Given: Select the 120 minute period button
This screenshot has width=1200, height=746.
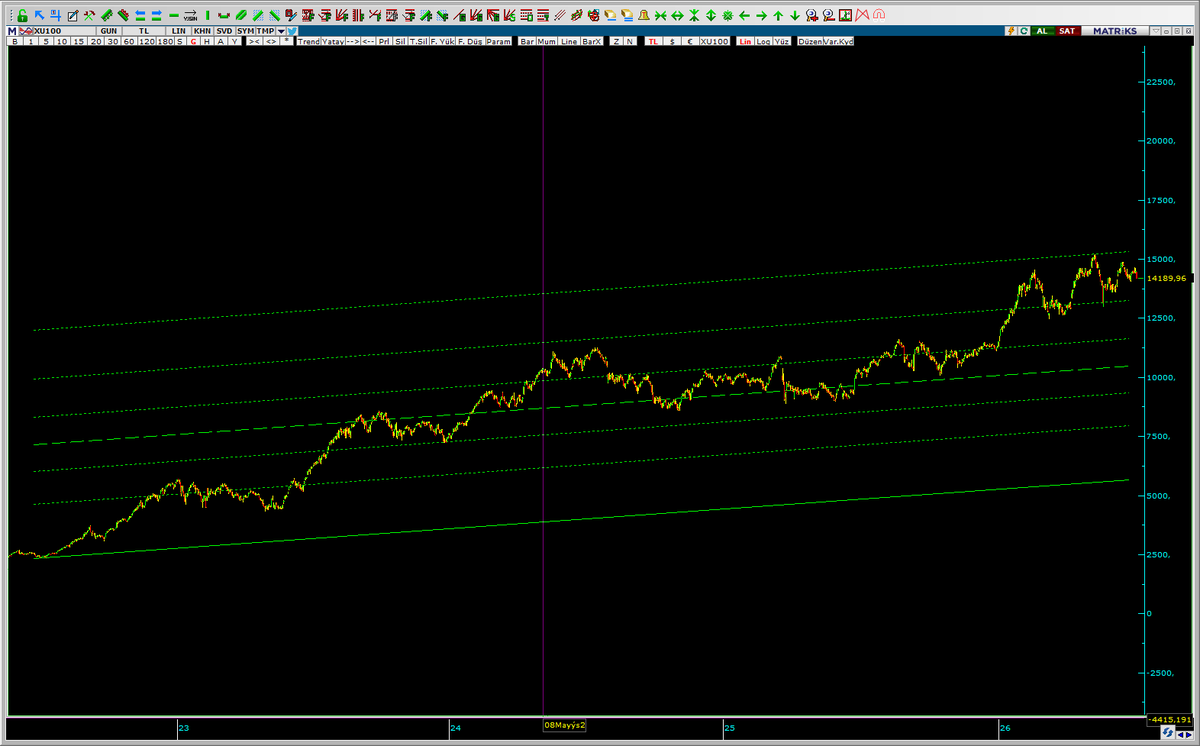Looking at the screenshot, I should tap(149, 42).
